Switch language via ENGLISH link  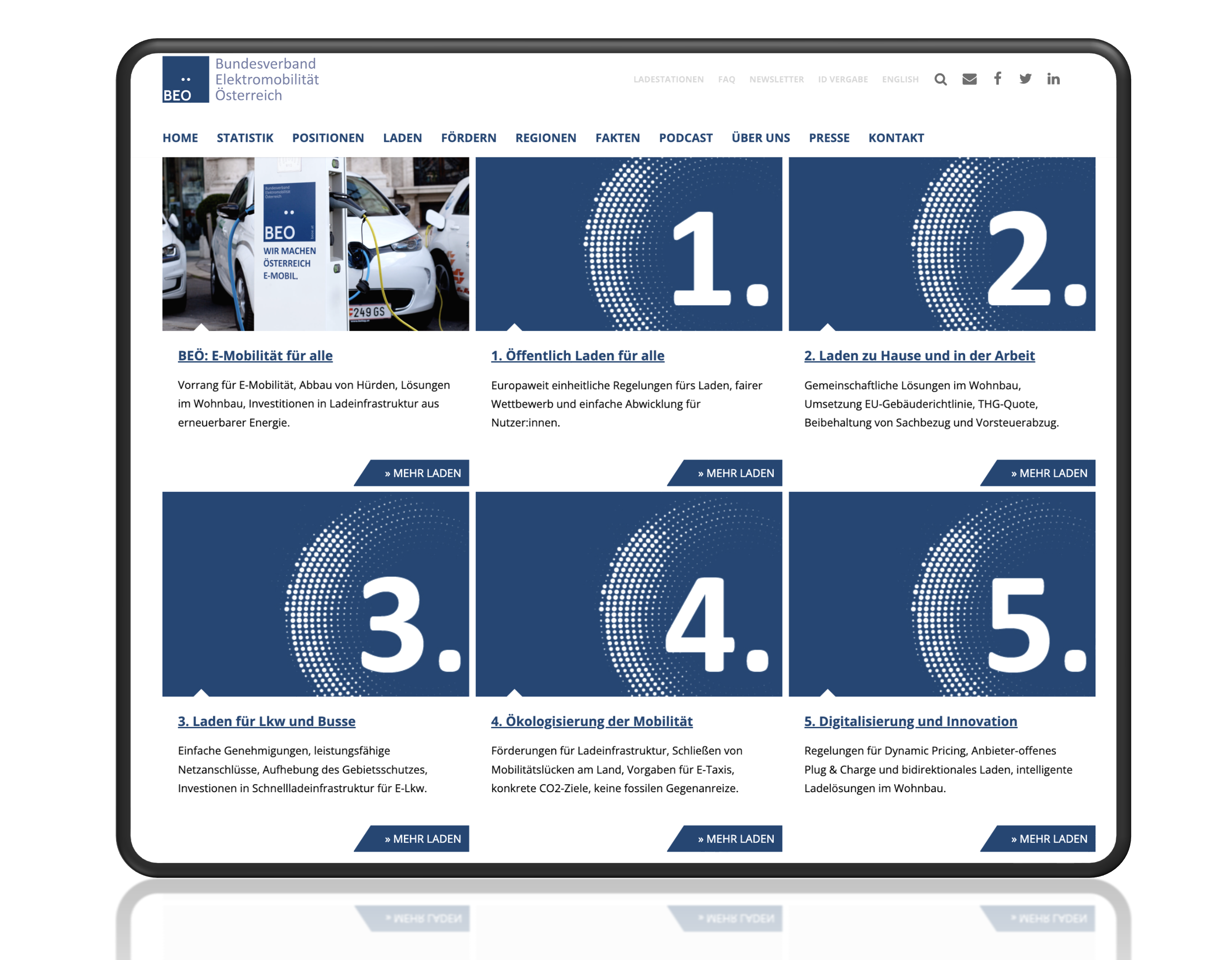pos(900,80)
